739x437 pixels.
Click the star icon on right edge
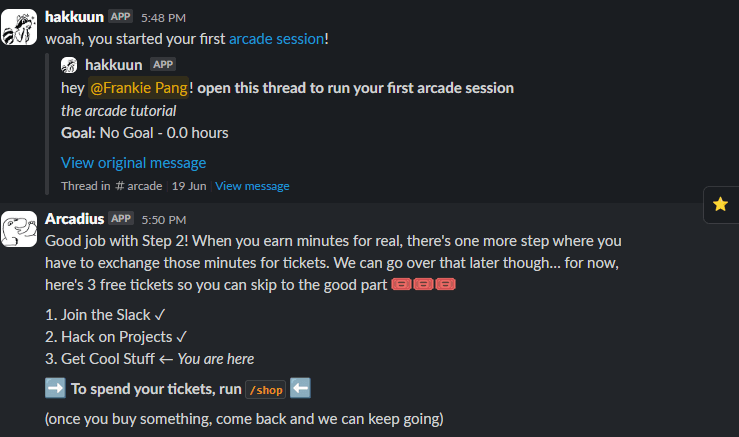click(x=720, y=204)
